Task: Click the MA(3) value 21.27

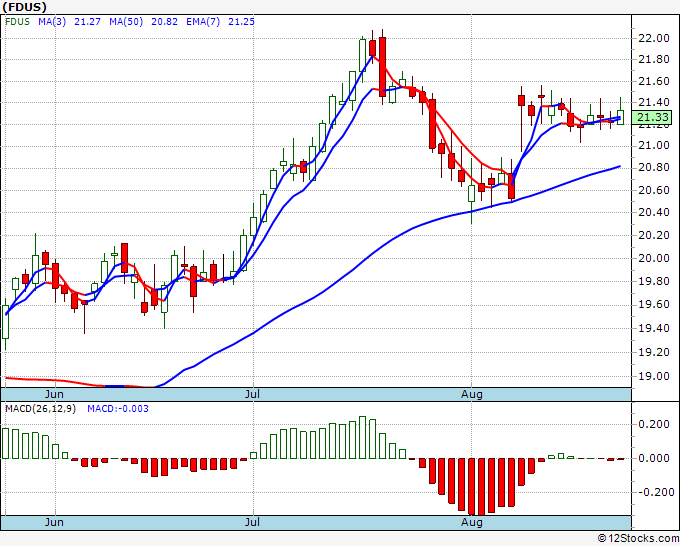Action: tap(87, 22)
